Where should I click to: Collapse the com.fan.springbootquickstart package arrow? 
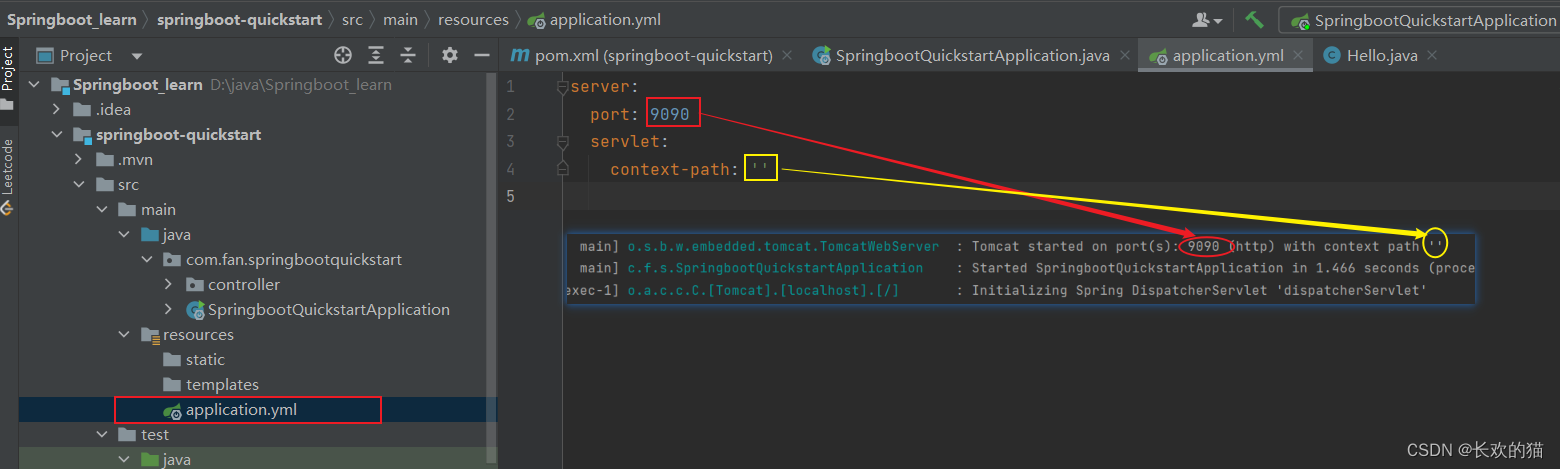146,260
